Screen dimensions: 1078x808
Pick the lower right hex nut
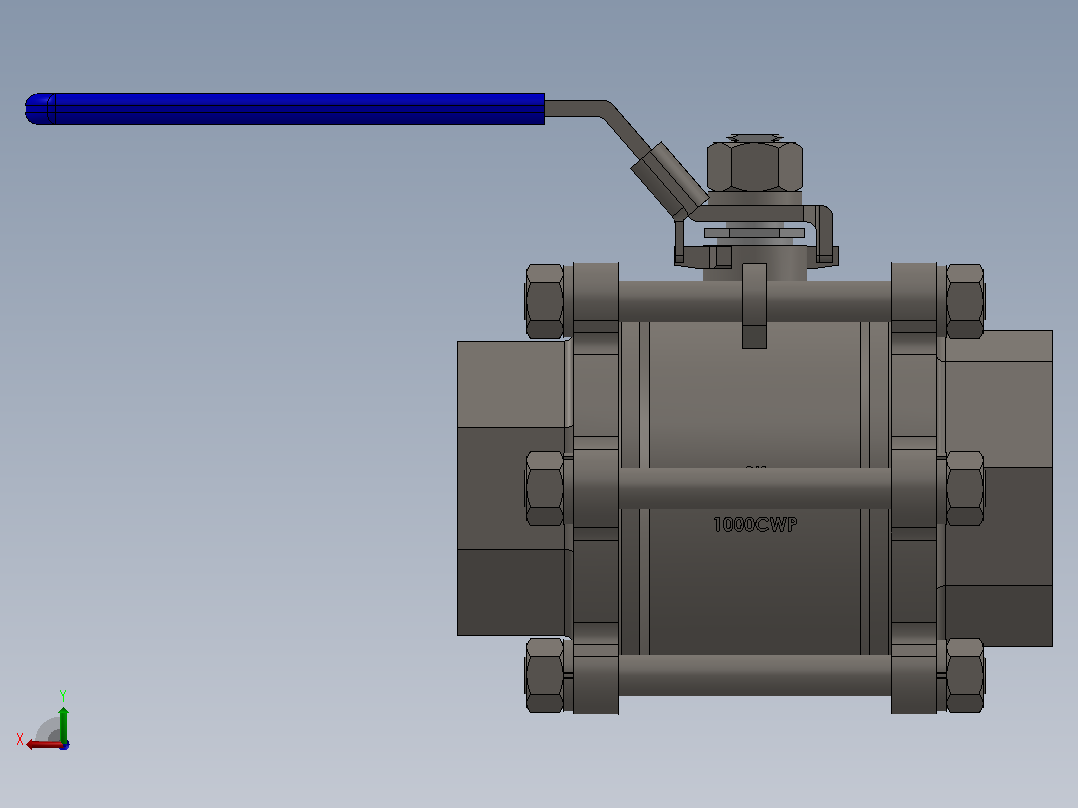click(965, 675)
